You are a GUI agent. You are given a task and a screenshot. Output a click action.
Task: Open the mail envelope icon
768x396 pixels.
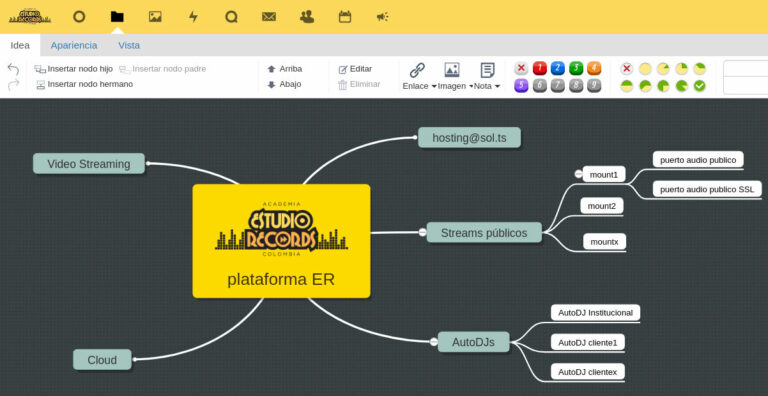point(269,17)
